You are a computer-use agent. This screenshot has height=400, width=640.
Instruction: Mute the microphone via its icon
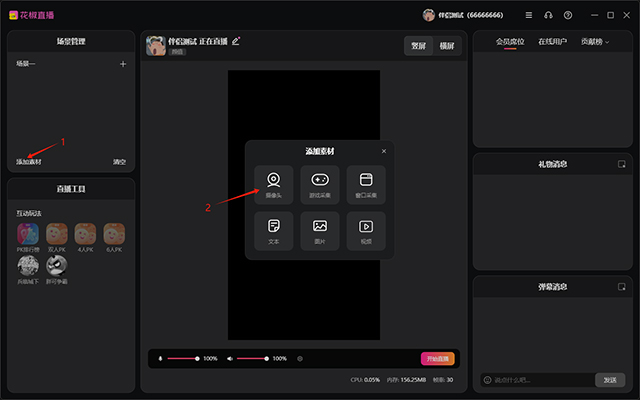click(x=159, y=358)
